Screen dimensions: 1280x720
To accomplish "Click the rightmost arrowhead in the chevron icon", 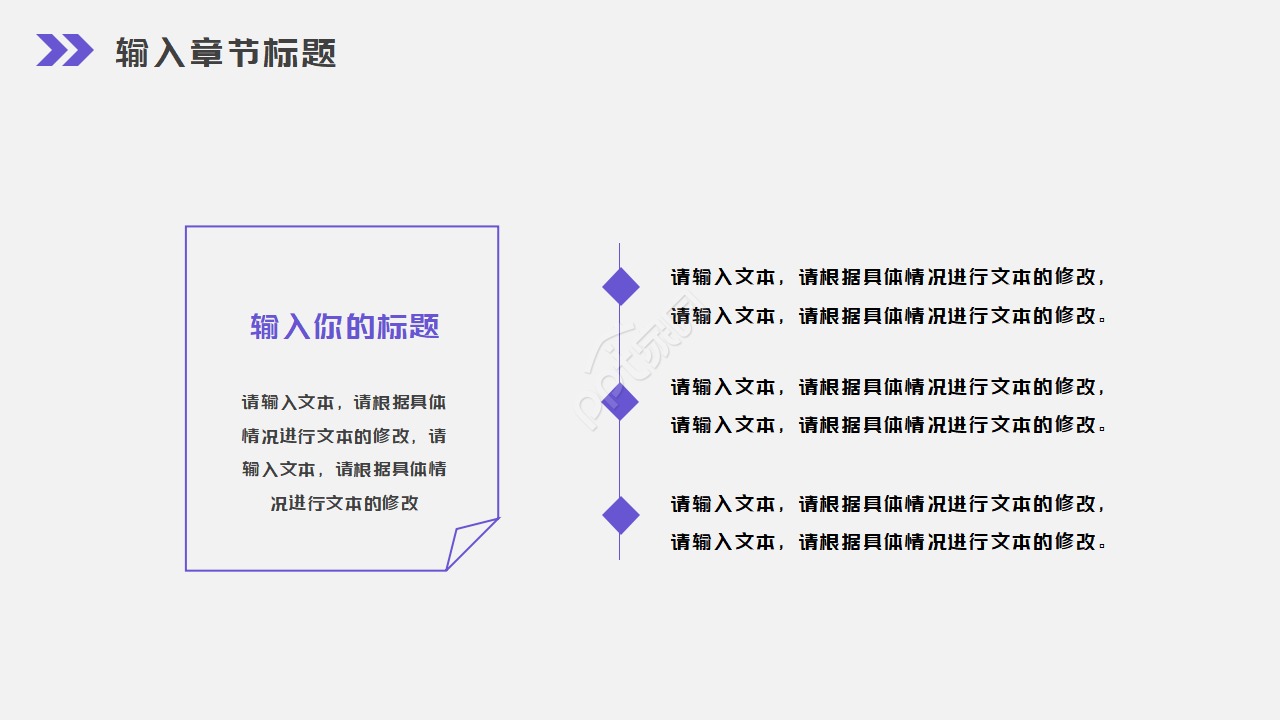I will pos(78,50).
